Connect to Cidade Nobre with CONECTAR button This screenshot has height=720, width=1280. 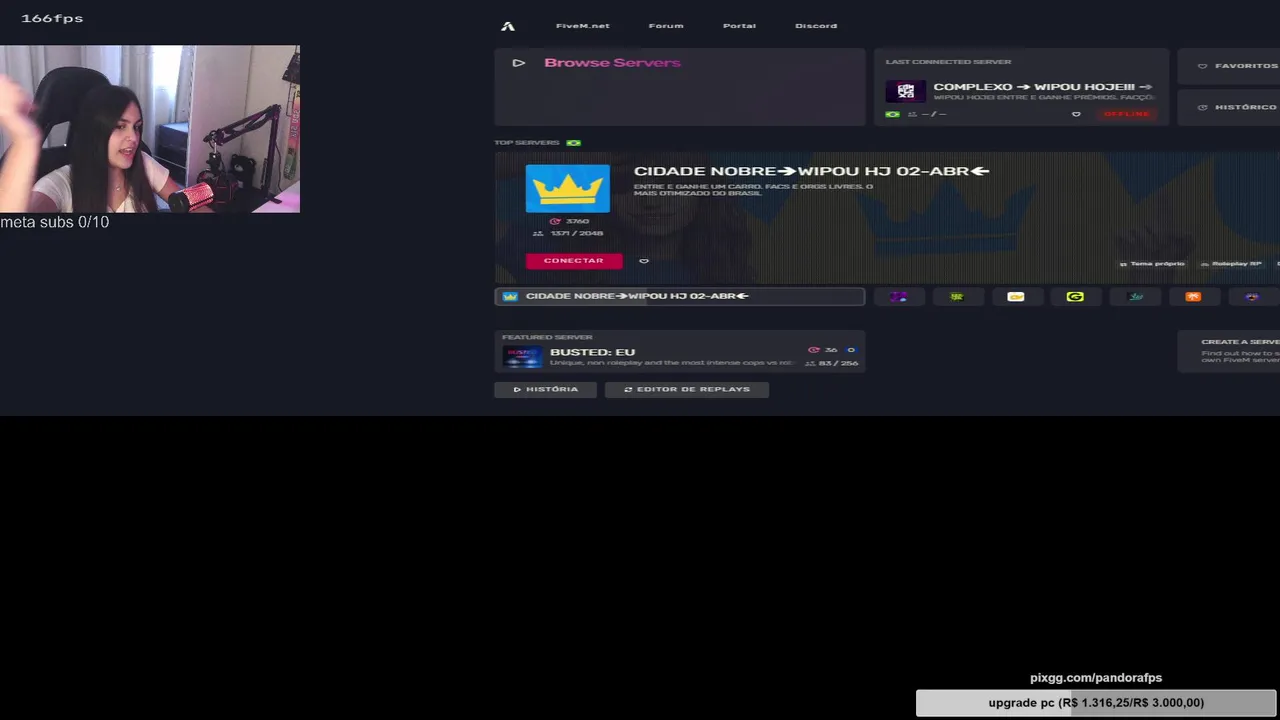coord(574,261)
